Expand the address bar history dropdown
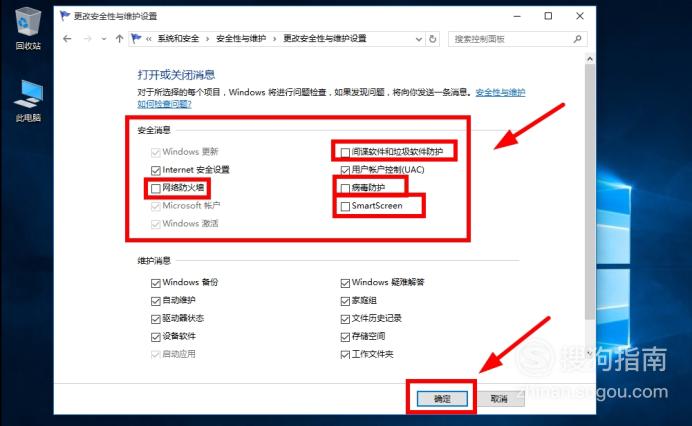 click(419, 39)
